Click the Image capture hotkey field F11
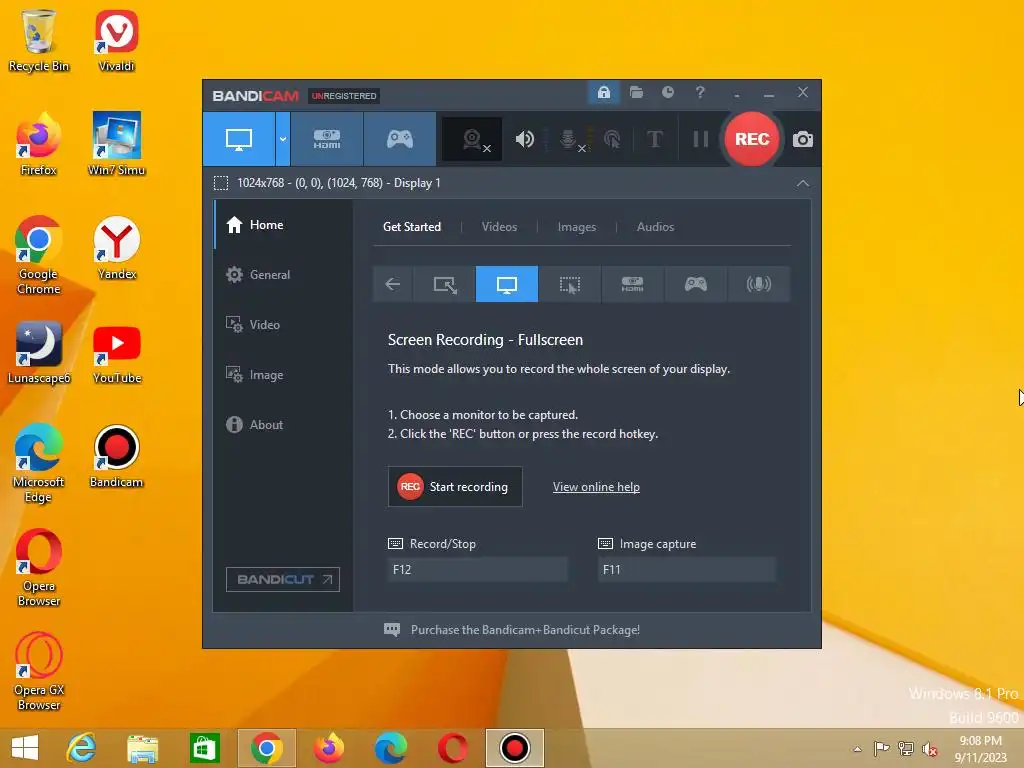This screenshot has height=768, width=1024. click(686, 569)
